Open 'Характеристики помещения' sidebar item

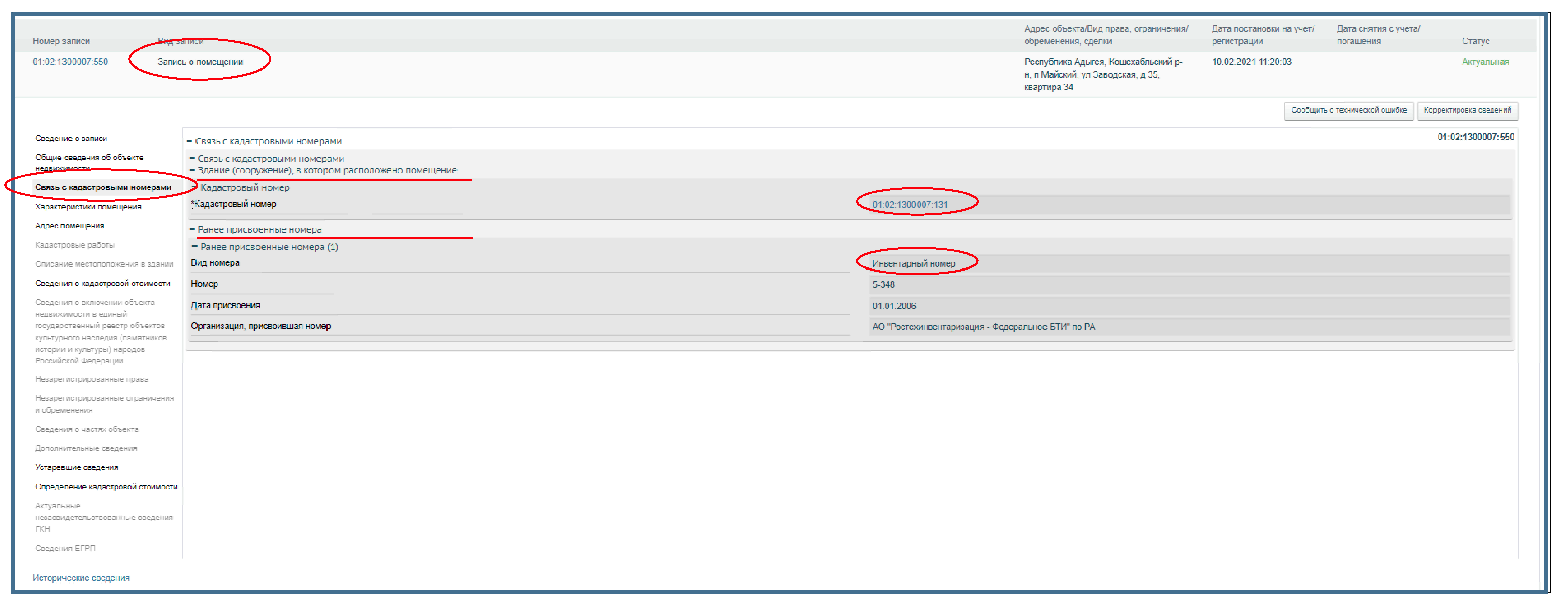[x=88, y=207]
